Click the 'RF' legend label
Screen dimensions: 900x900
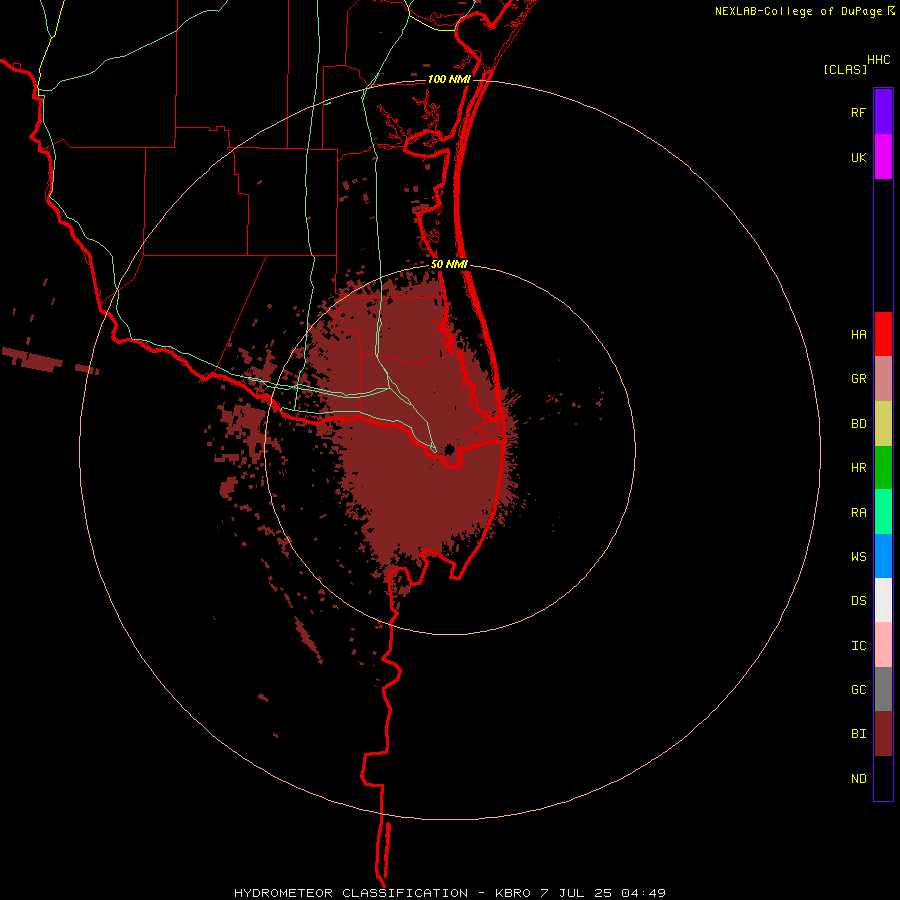[x=858, y=112]
